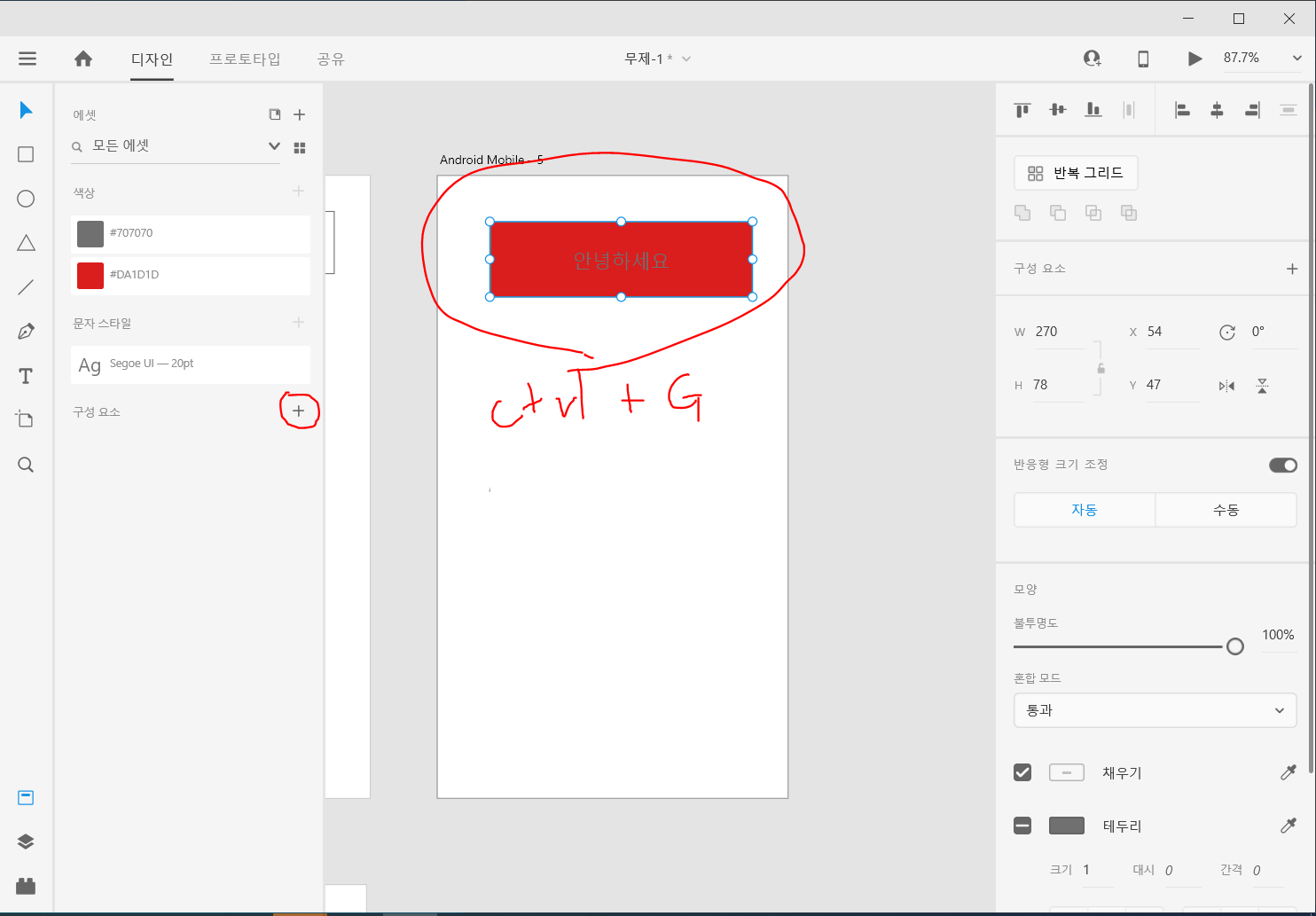Align selection to bottom edge
The height and width of the screenshot is (916, 1316).
[x=1093, y=110]
